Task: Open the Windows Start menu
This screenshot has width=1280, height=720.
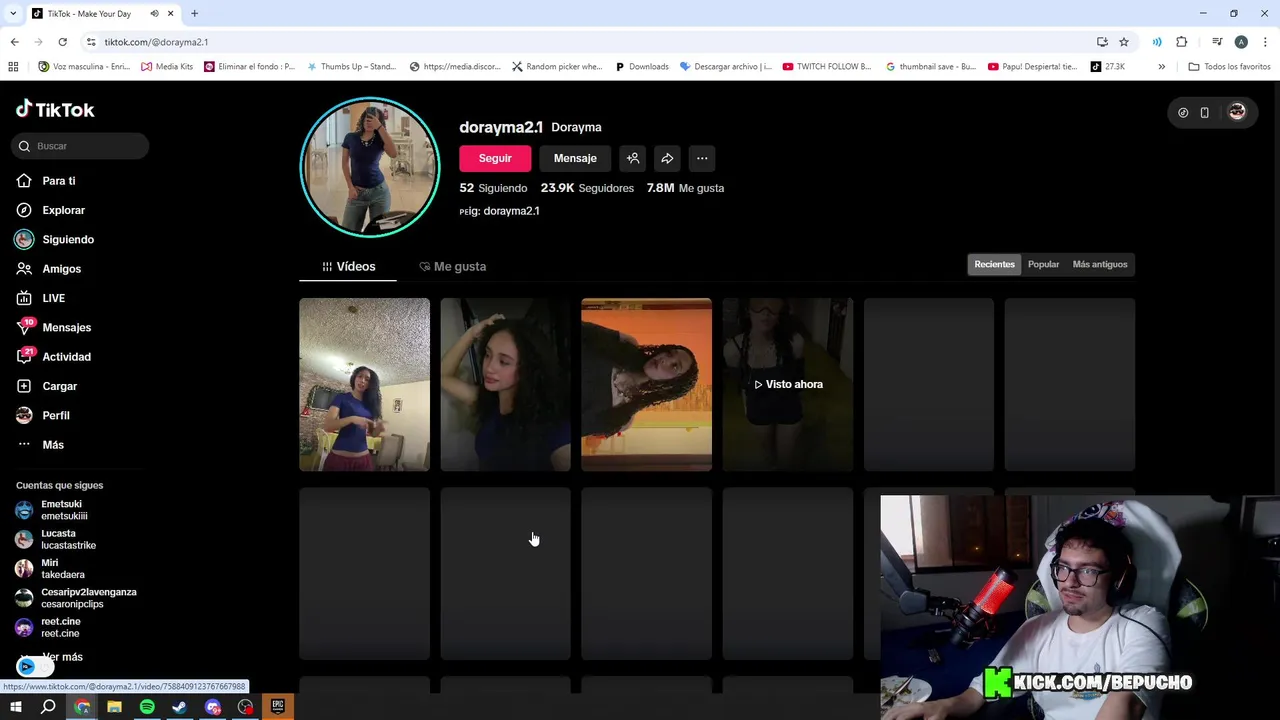Action: coord(16,707)
